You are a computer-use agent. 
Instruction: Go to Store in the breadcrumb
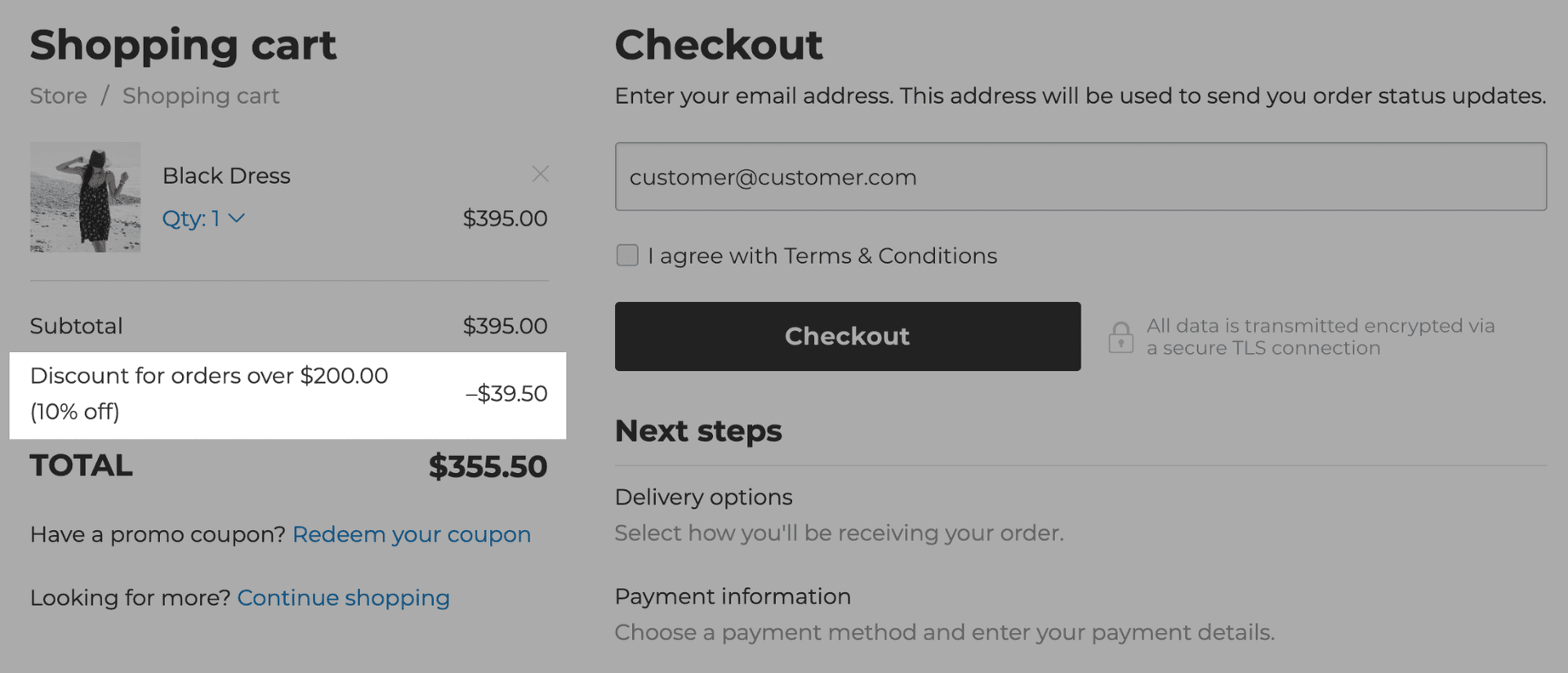tap(58, 96)
